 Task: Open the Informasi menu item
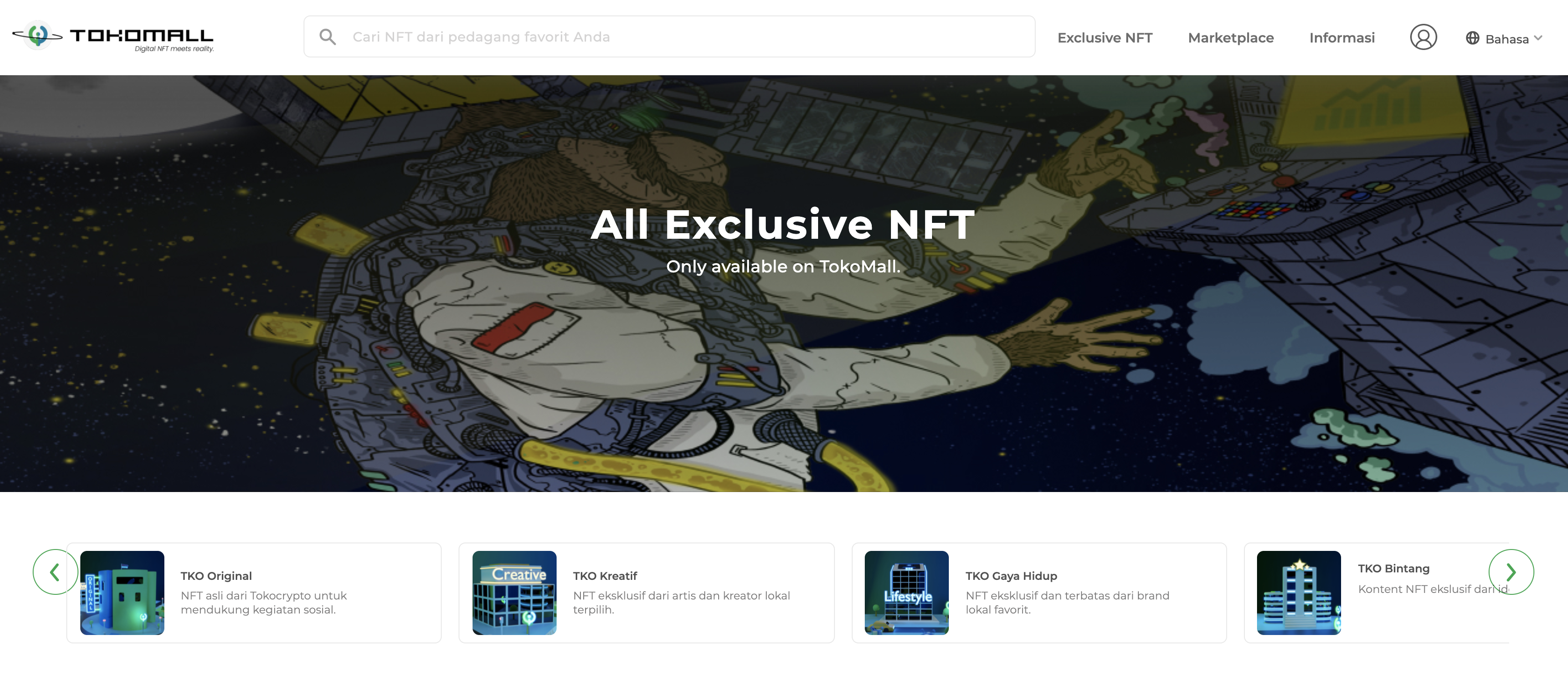pos(1342,38)
